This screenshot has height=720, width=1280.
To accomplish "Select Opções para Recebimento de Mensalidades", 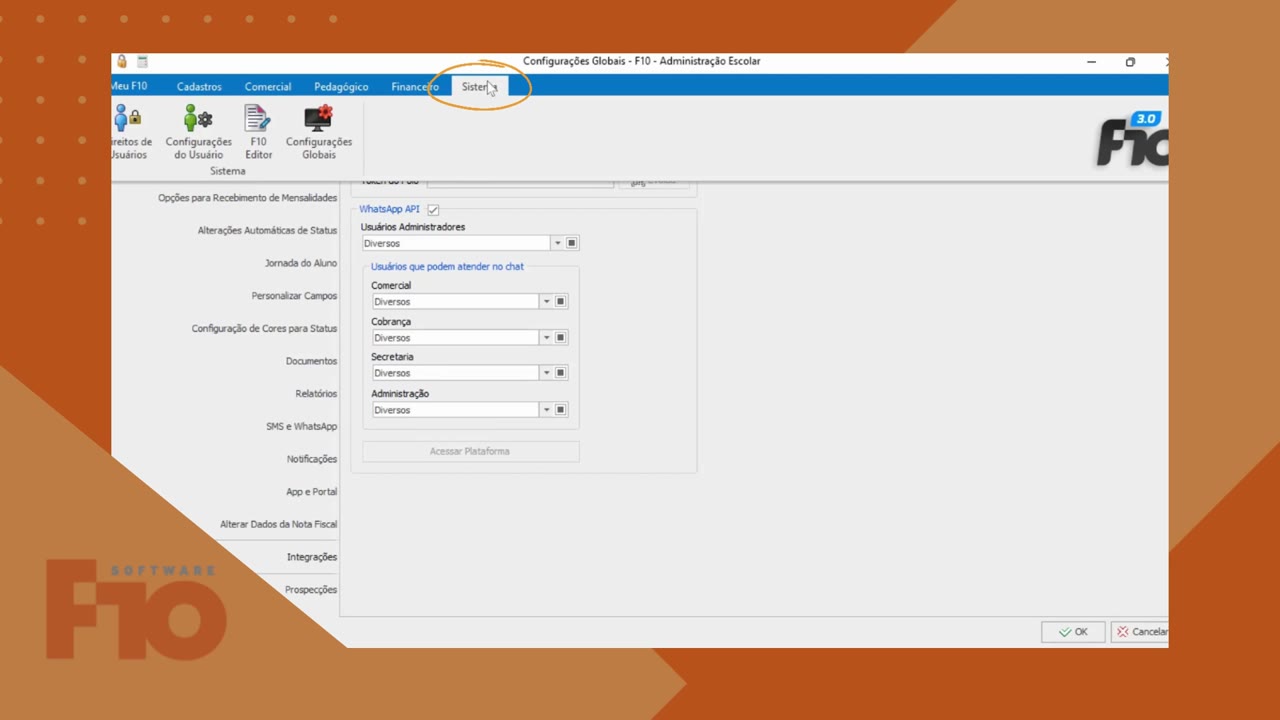I will click(x=247, y=198).
